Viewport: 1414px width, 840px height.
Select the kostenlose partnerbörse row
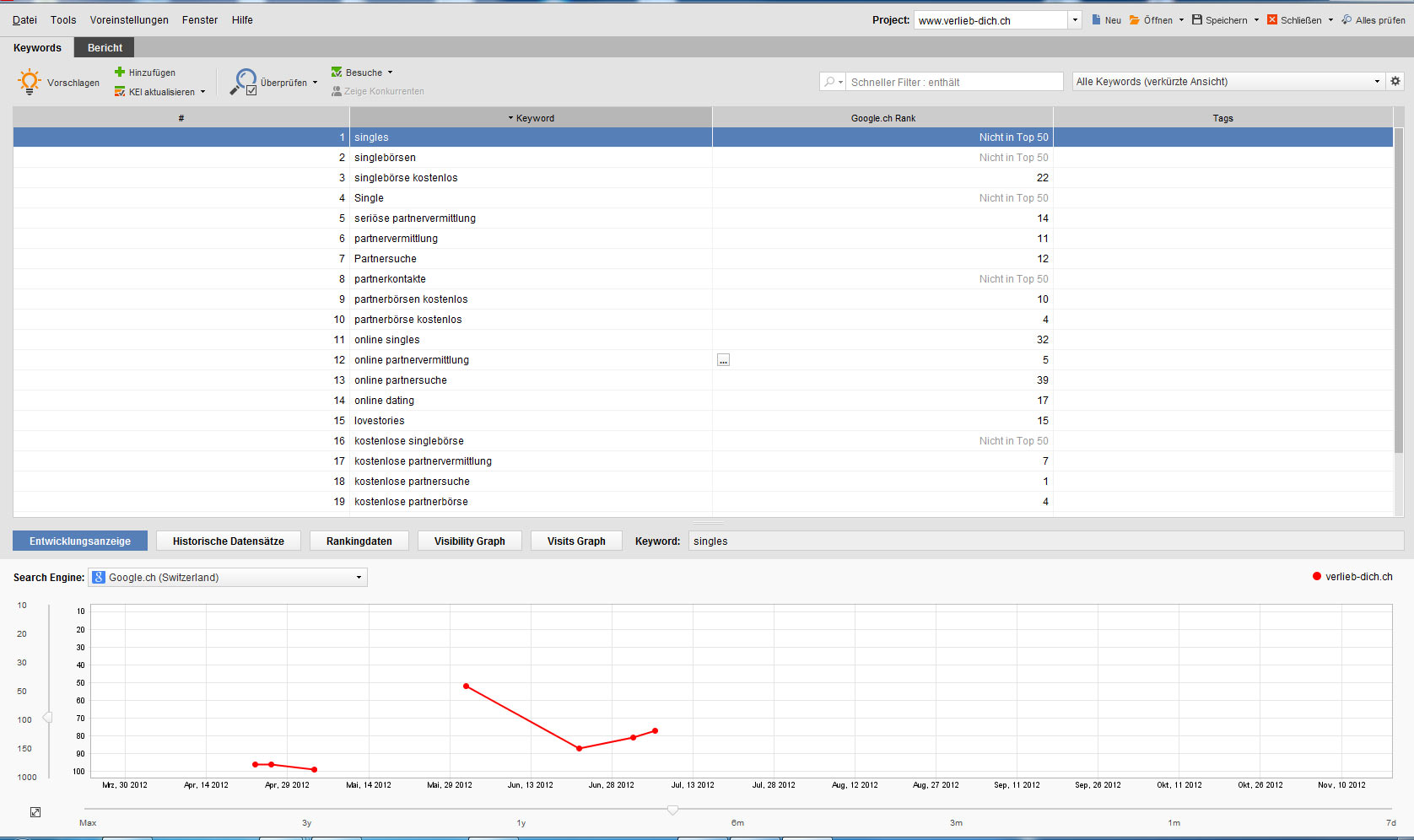(703, 502)
